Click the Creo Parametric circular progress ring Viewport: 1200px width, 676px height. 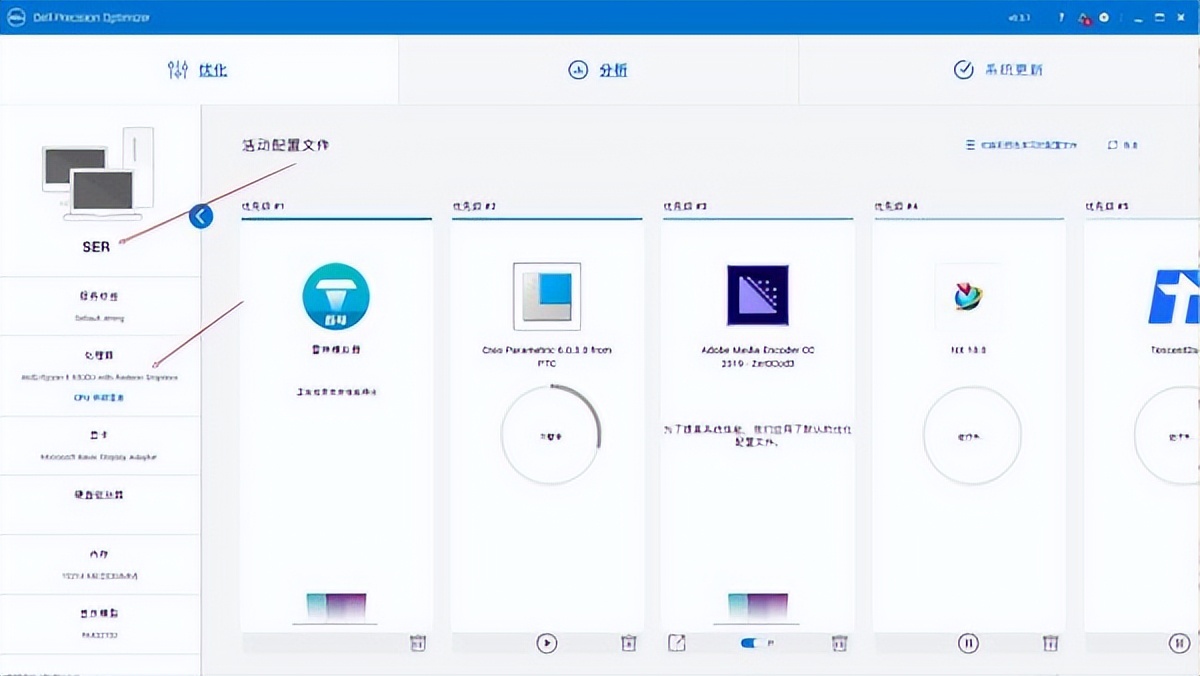549,436
